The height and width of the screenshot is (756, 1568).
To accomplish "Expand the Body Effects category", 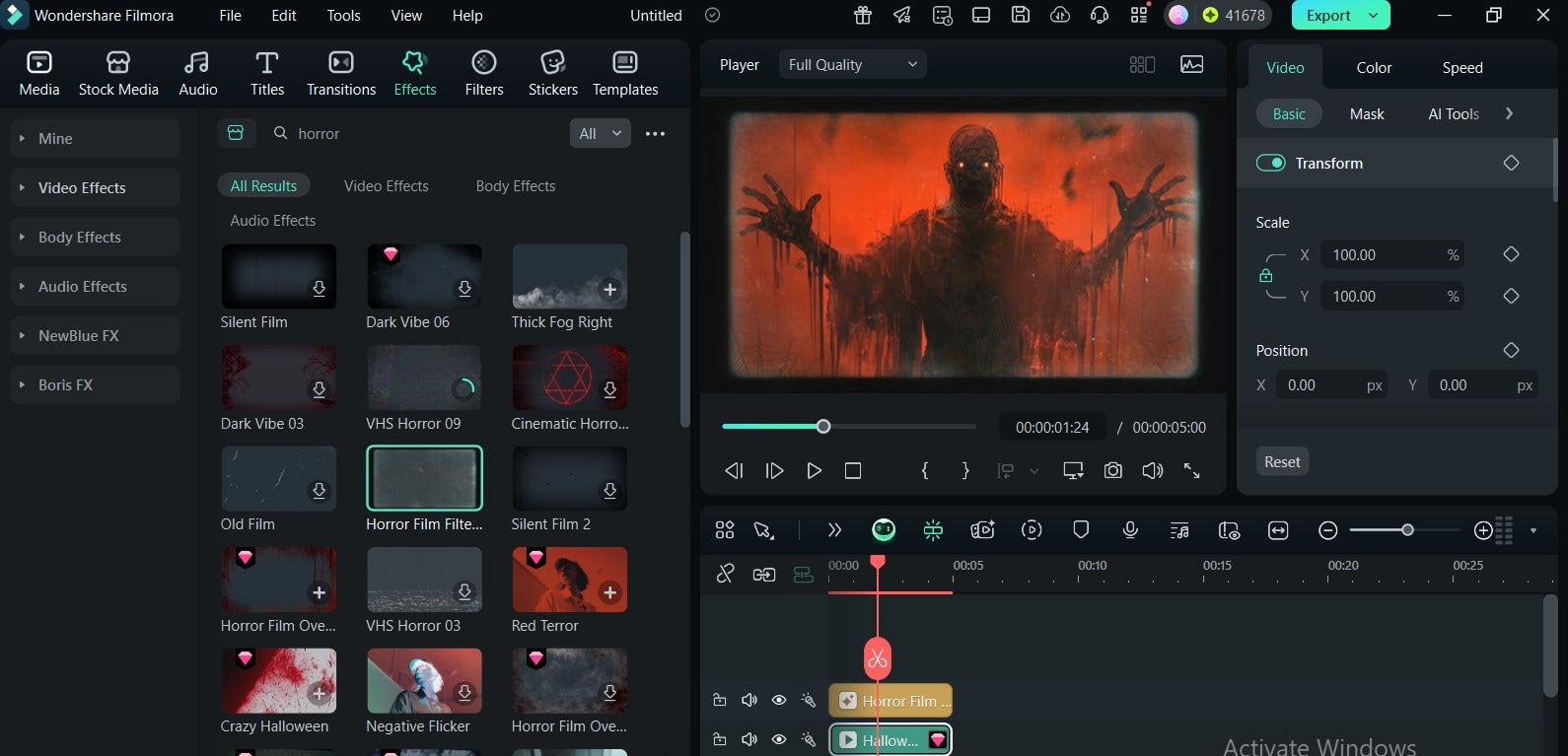I will point(95,237).
